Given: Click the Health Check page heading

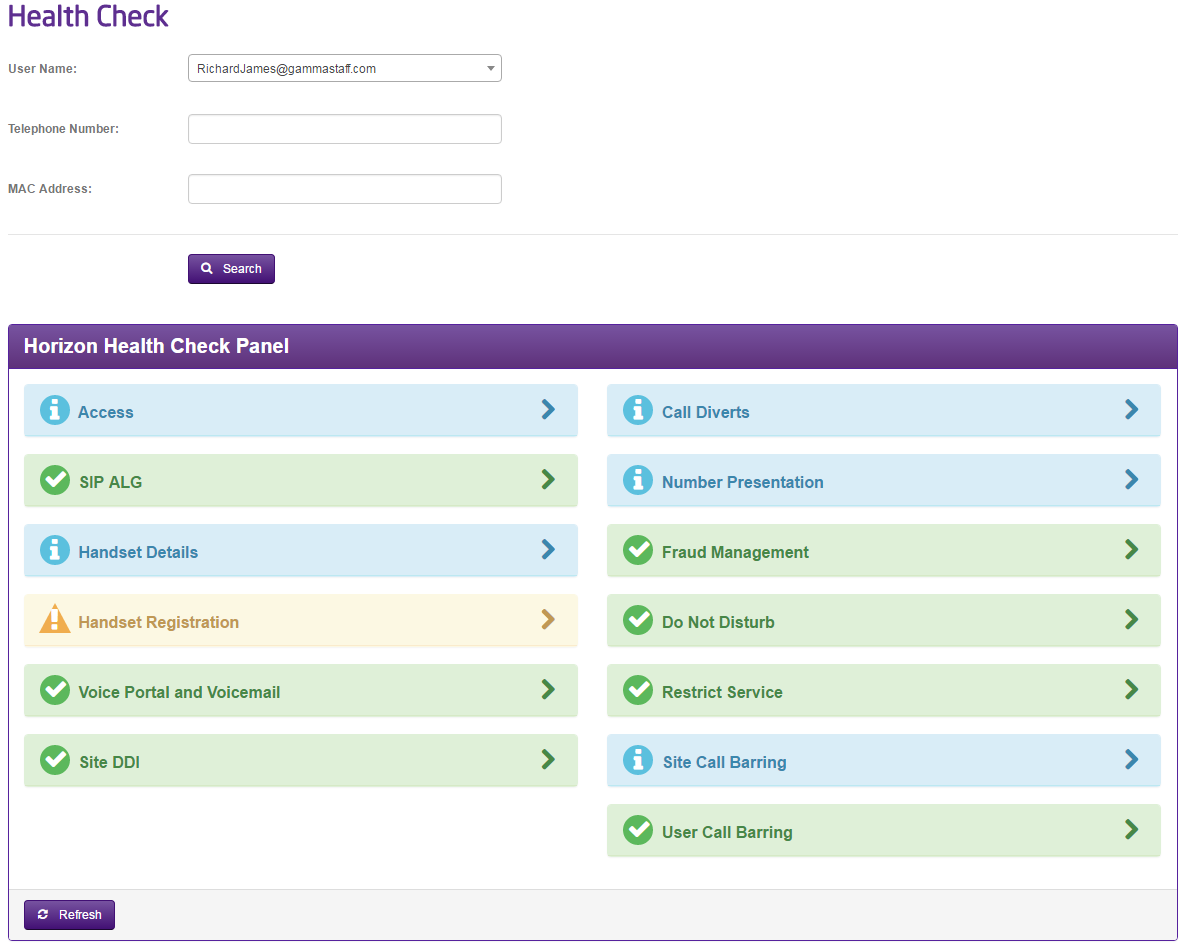Looking at the screenshot, I should coord(88,17).
